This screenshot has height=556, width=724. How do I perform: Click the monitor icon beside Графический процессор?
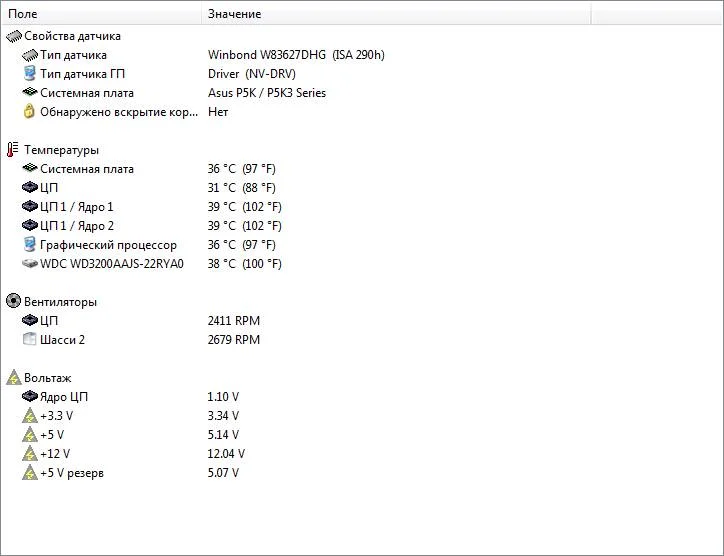(29, 245)
